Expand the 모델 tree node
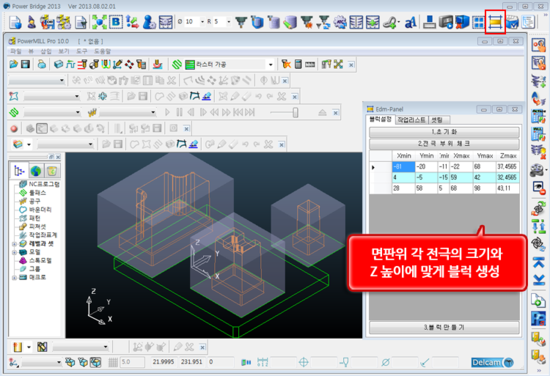Screen dimensions: 550x376 tap(14, 252)
